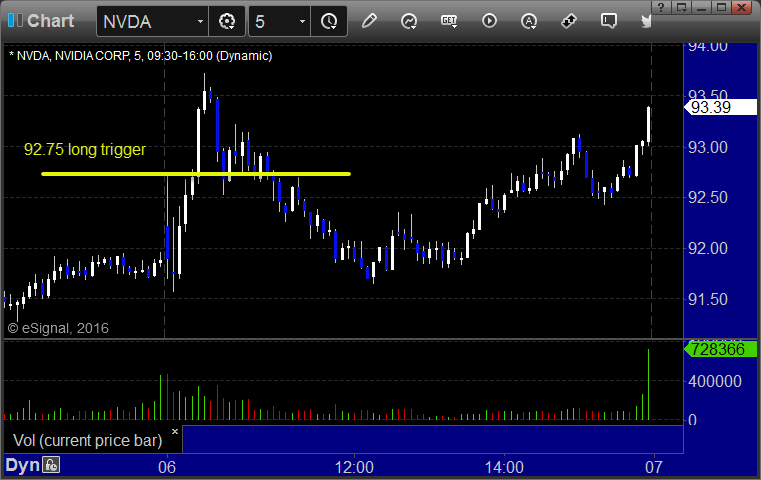761x480 pixels.
Task: Click the '92.75 long trigger' text annotation
Action: tap(85, 149)
